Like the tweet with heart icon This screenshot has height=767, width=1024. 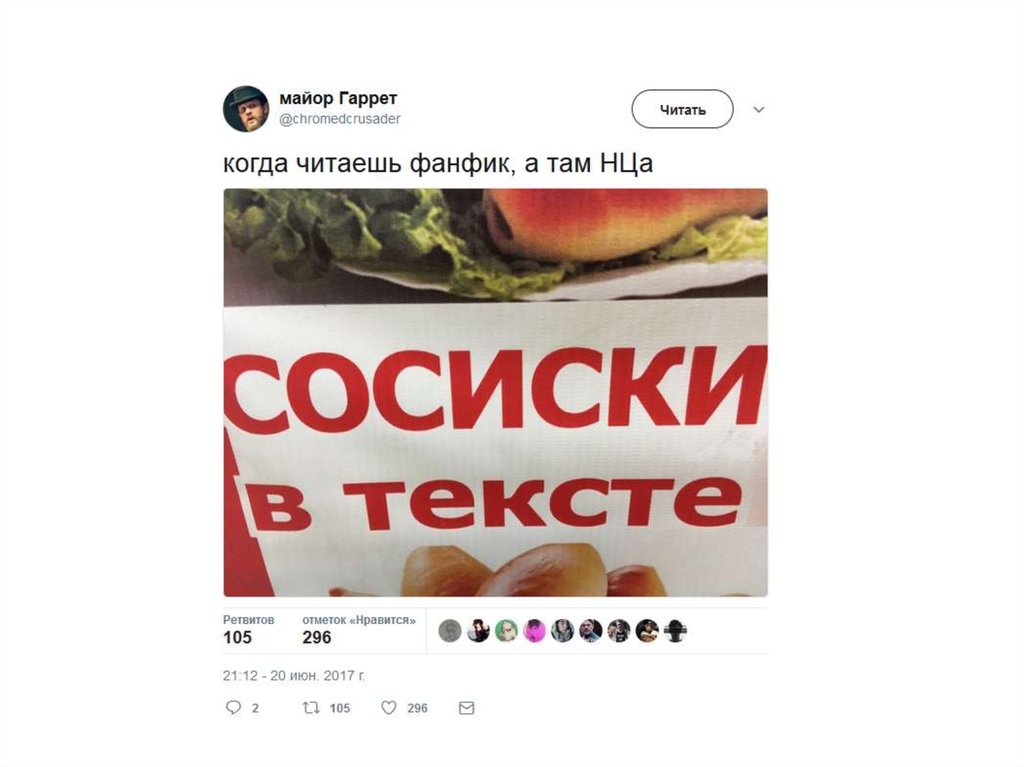[389, 708]
